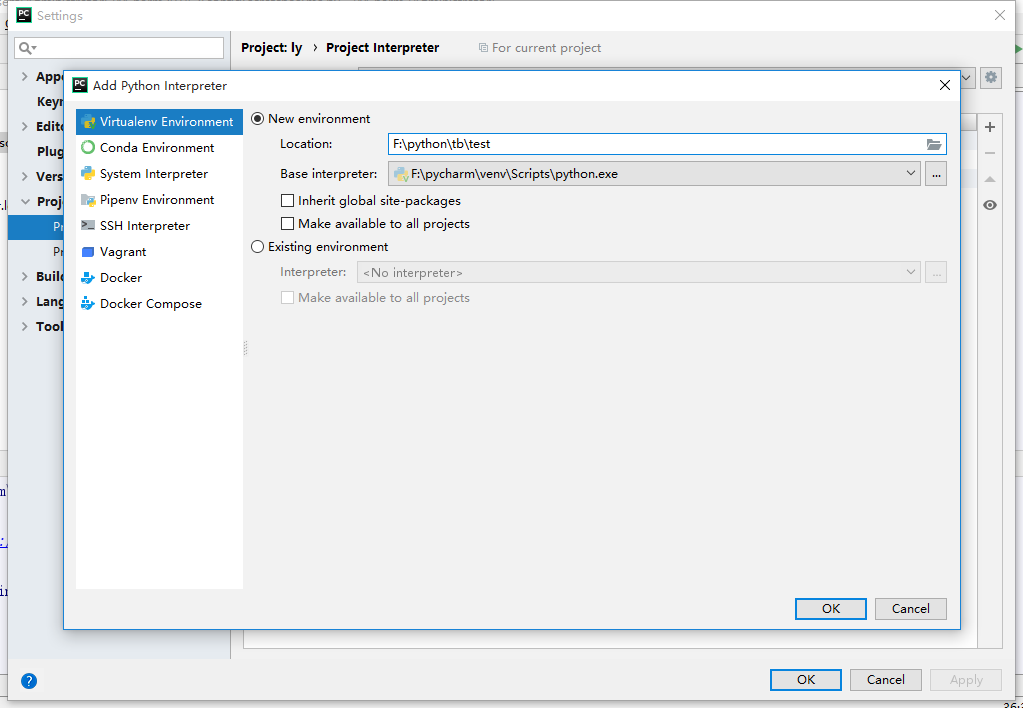Click the Project Interpreter breadcrumb text
Screen dimensions: 1023x708
[382, 48]
